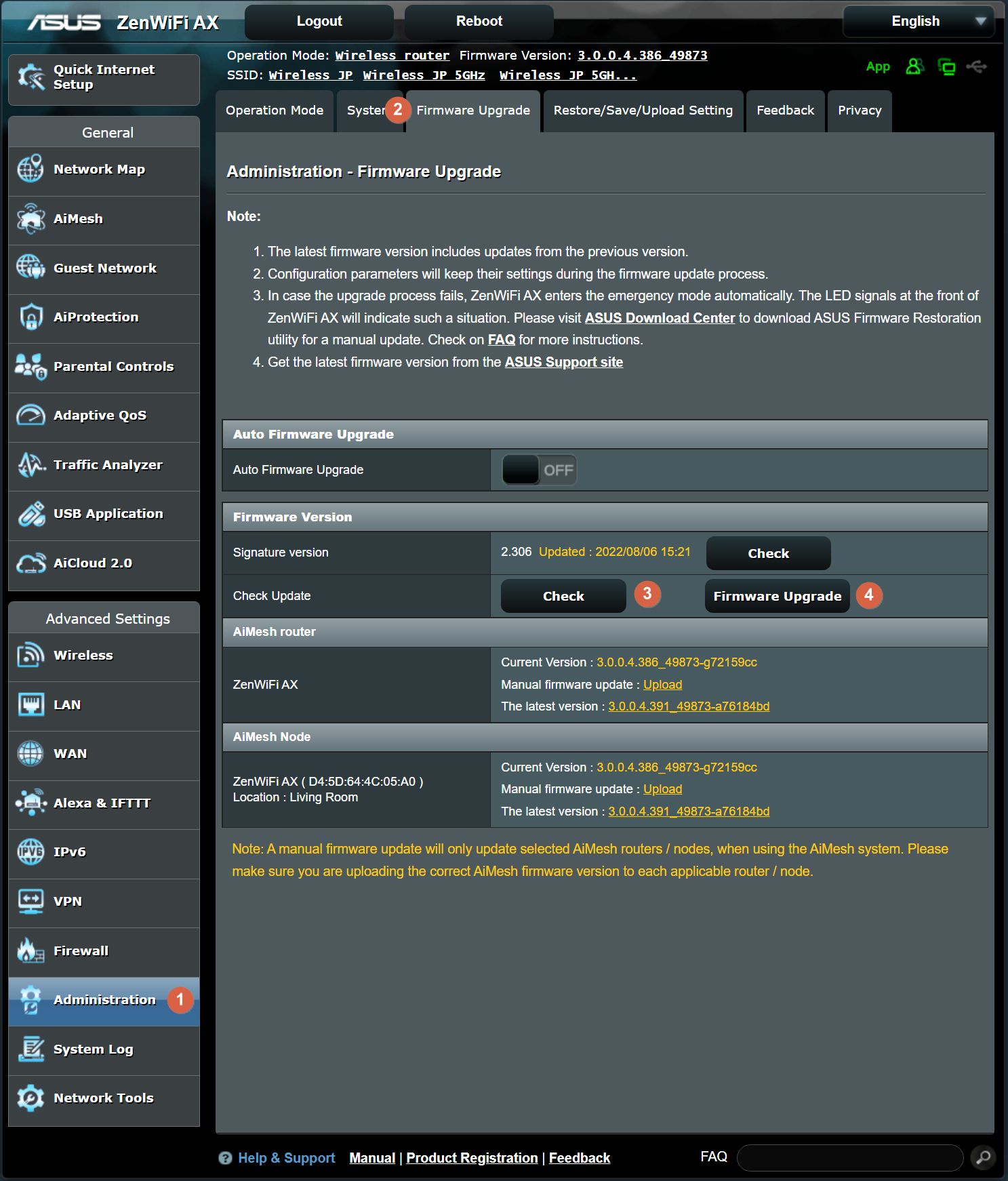
Task: Click the Wireless router operation mode link
Action: pos(392,56)
